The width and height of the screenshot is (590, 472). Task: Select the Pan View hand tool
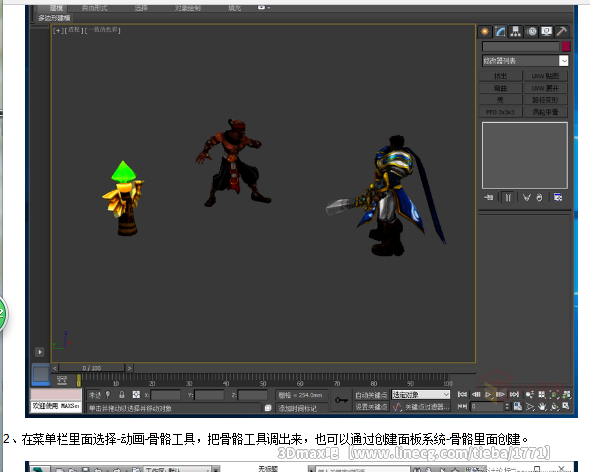click(542, 407)
